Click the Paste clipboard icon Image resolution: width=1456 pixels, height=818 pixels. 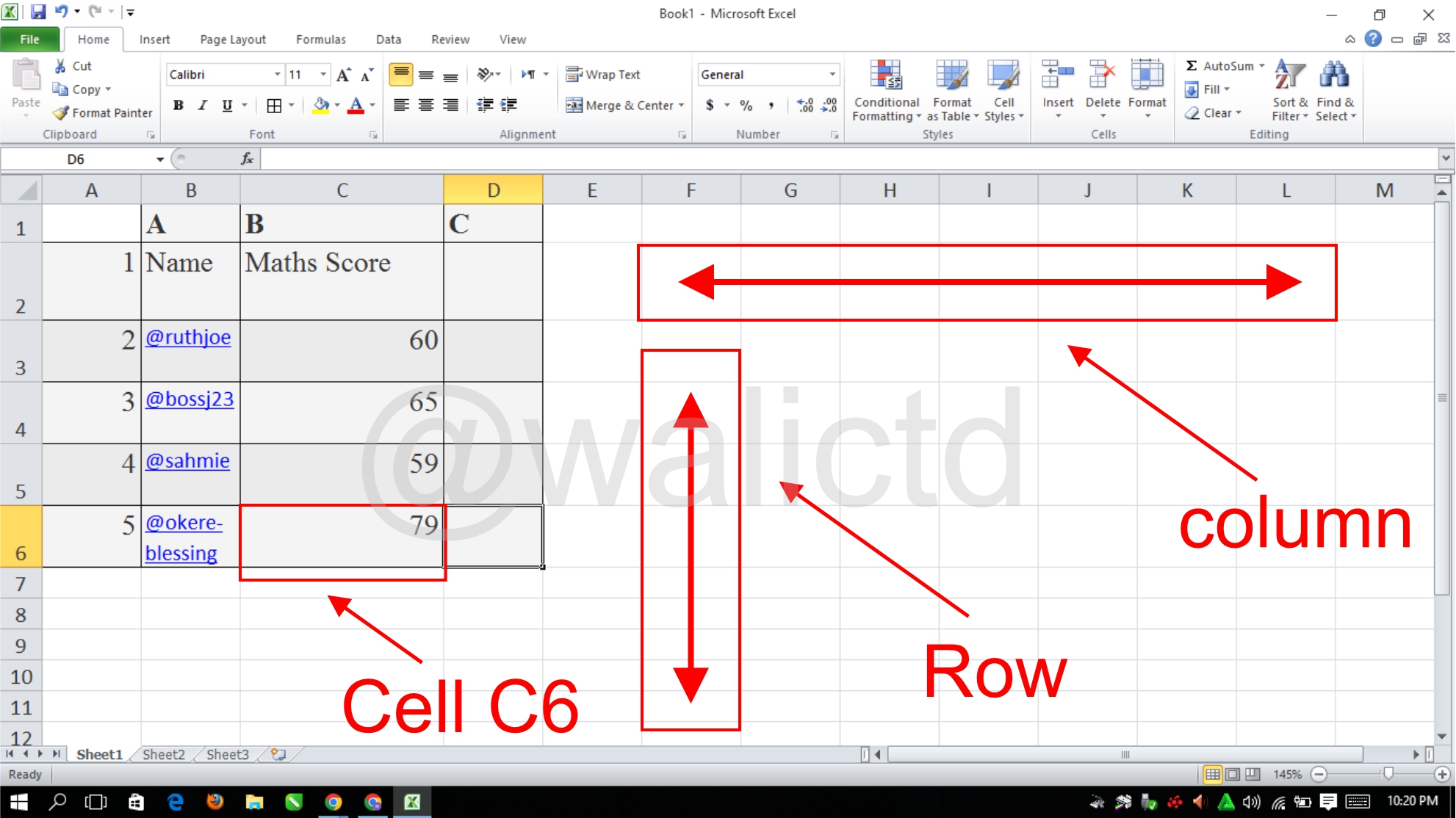[26, 76]
